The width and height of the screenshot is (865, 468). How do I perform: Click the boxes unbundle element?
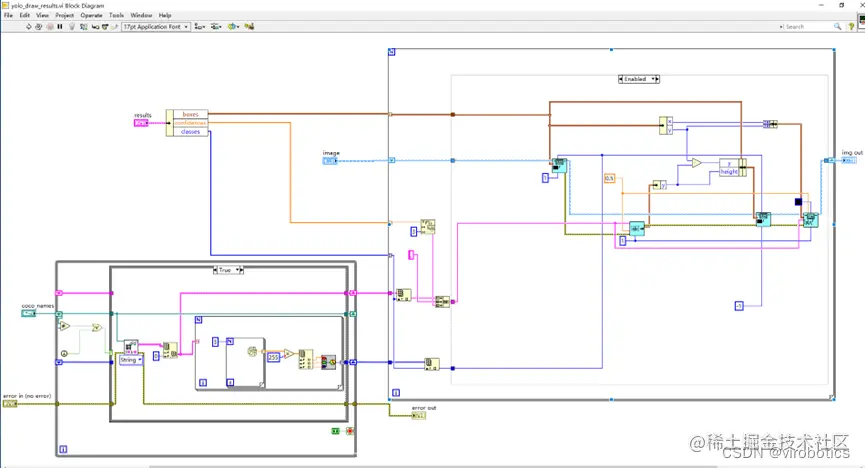[x=190, y=114]
